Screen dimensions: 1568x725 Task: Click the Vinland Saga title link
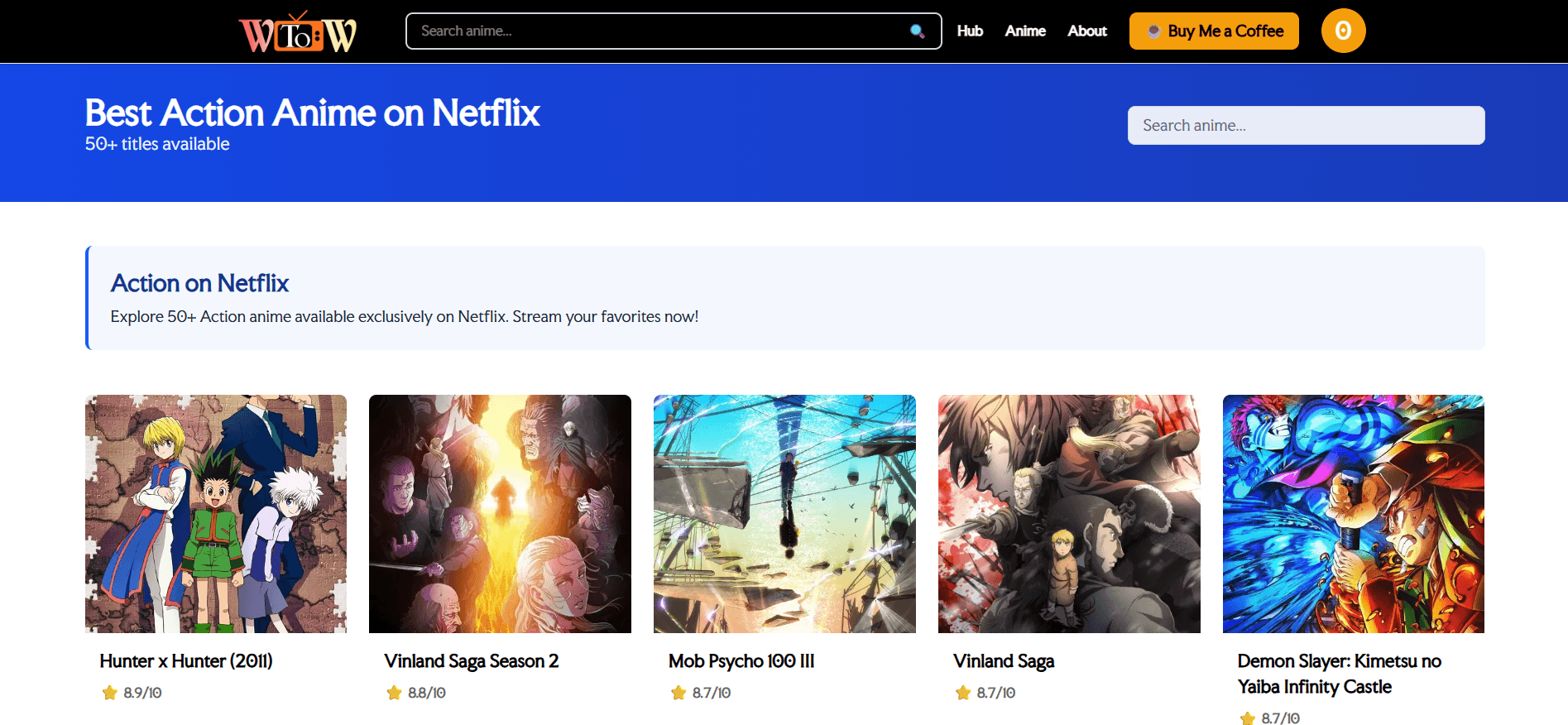point(1003,661)
